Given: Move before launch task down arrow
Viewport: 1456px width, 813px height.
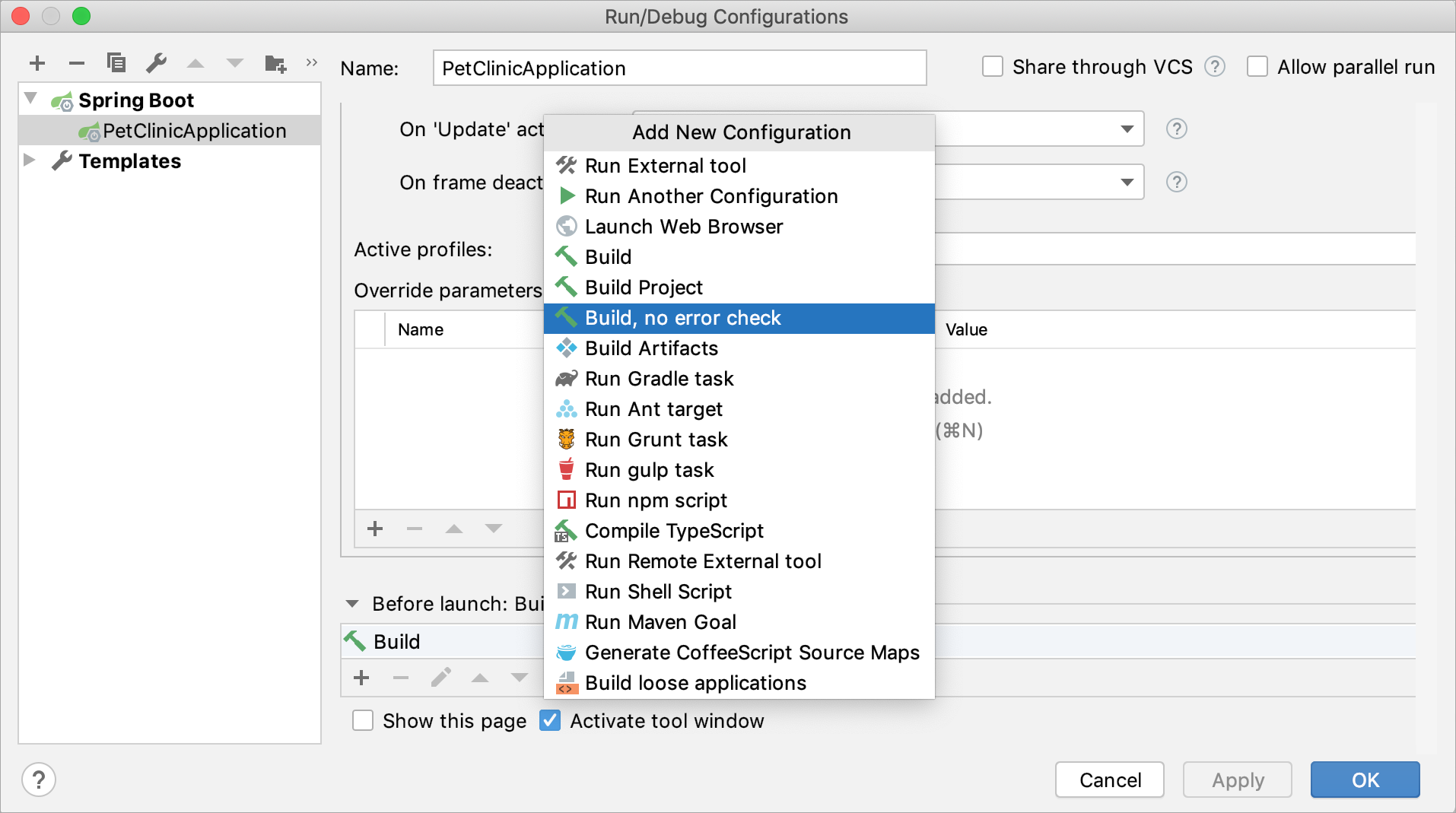Looking at the screenshot, I should click(x=520, y=678).
